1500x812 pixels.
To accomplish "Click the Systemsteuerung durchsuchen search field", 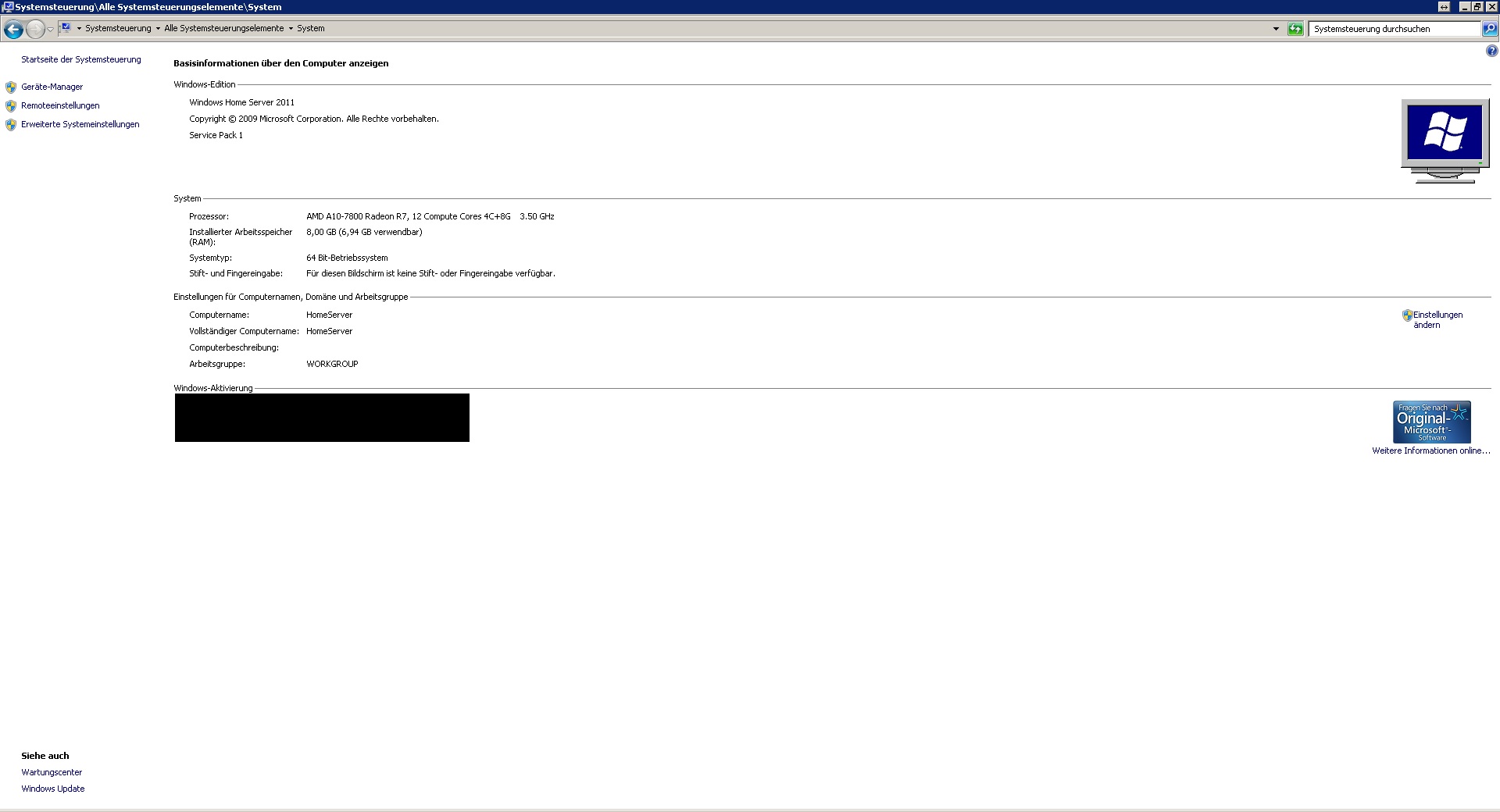I will (x=1393, y=29).
